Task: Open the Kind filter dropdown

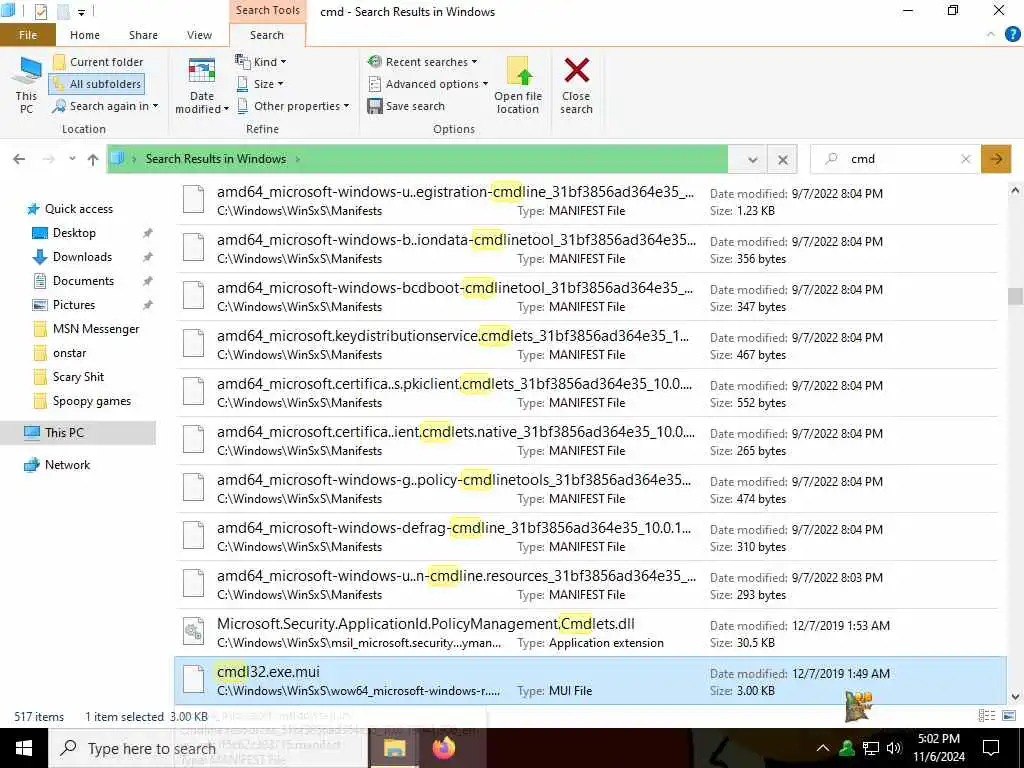Action: click(x=261, y=62)
